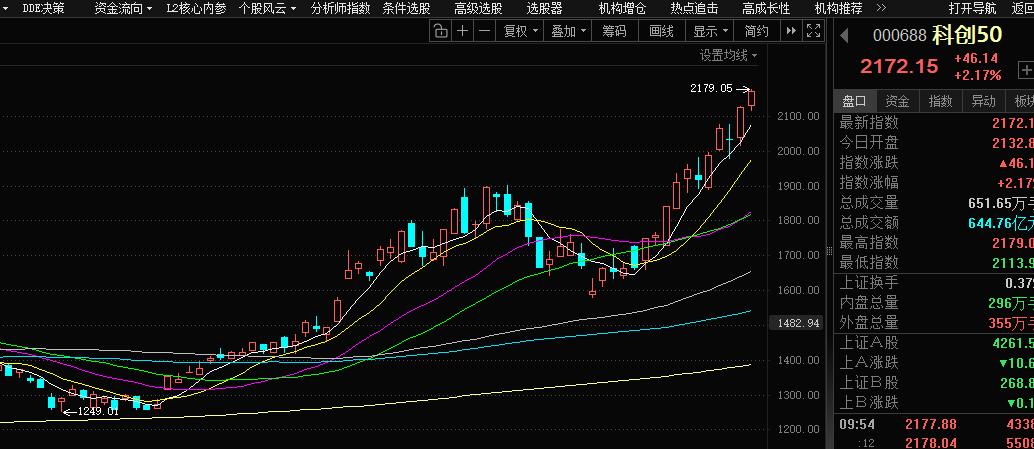Click the 科创50 index name
This screenshot has height=449, width=1034.
(967, 35)
